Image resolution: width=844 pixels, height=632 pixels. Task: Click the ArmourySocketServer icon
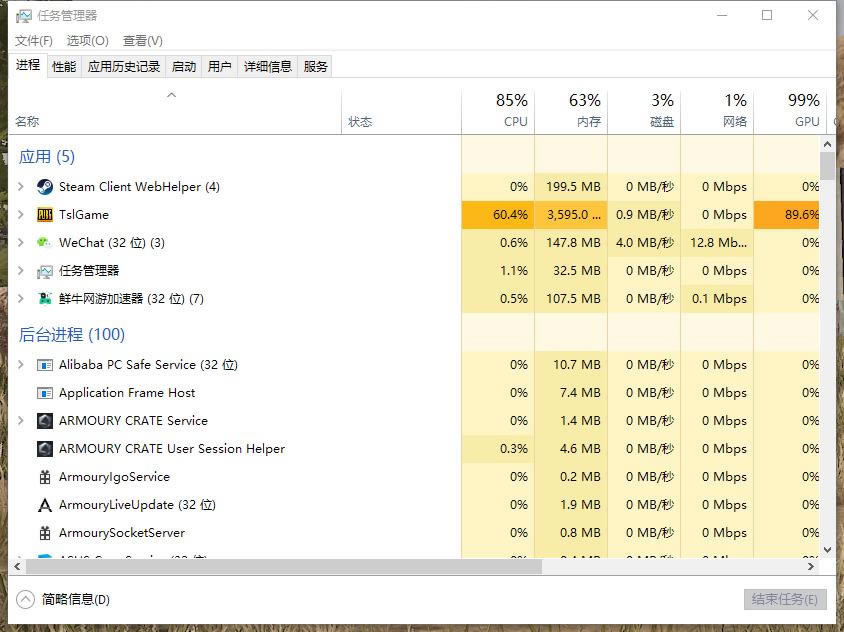click(x=45, y=533)
